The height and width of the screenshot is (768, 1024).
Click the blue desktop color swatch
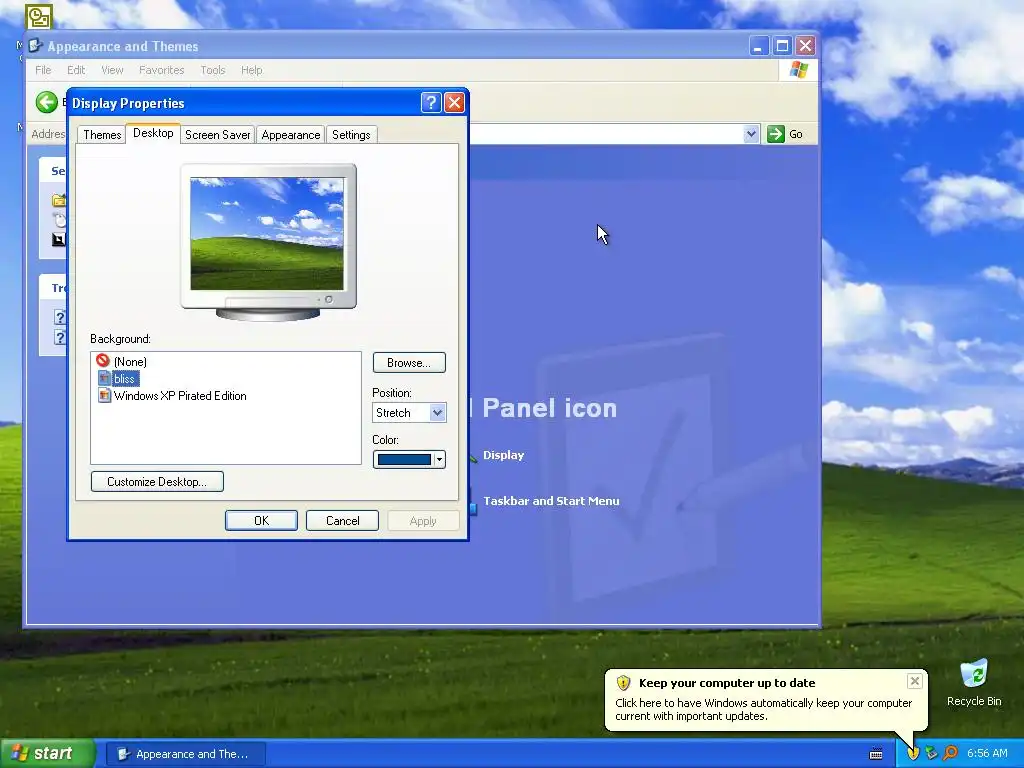(x=404, y=460)
